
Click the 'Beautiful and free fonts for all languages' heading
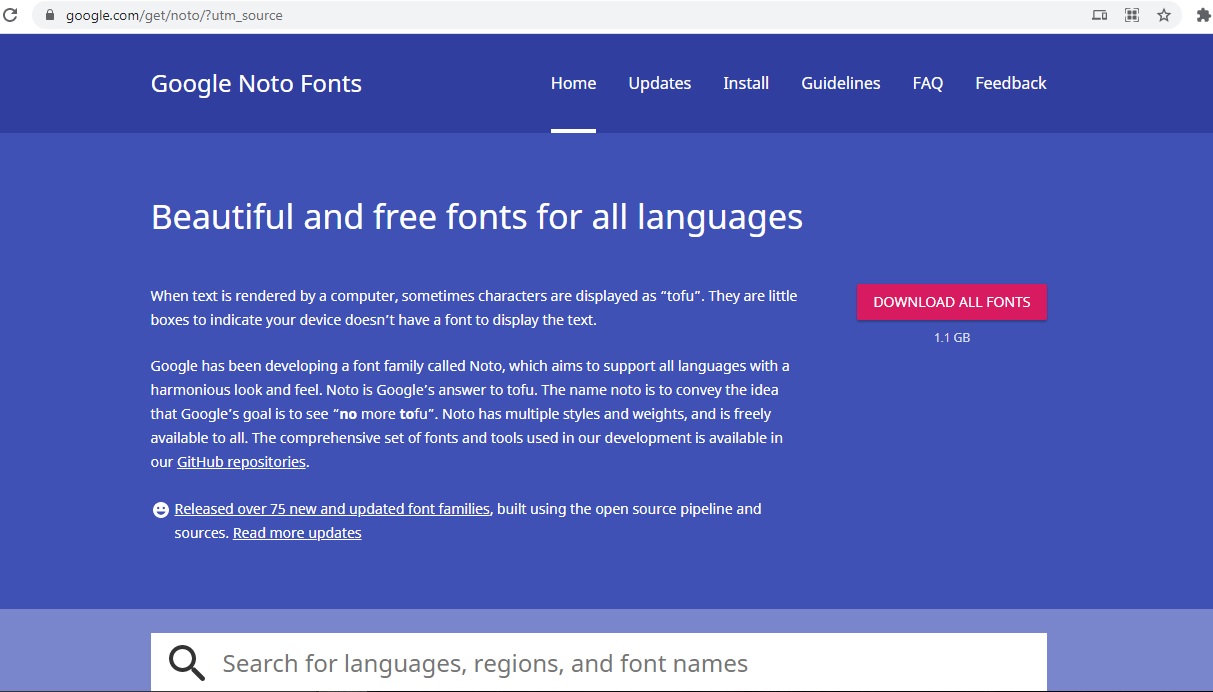click(x=477, y=217)
